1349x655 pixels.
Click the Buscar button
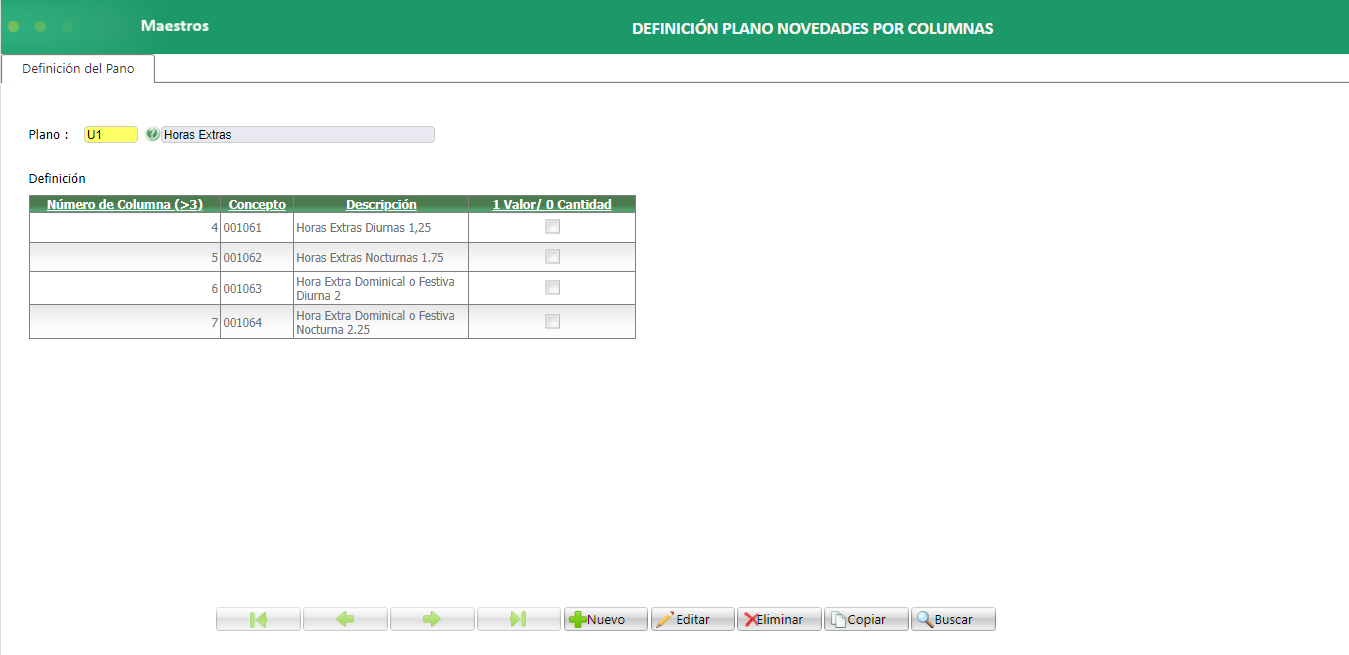pyautogui.click(x=953, y=619)
